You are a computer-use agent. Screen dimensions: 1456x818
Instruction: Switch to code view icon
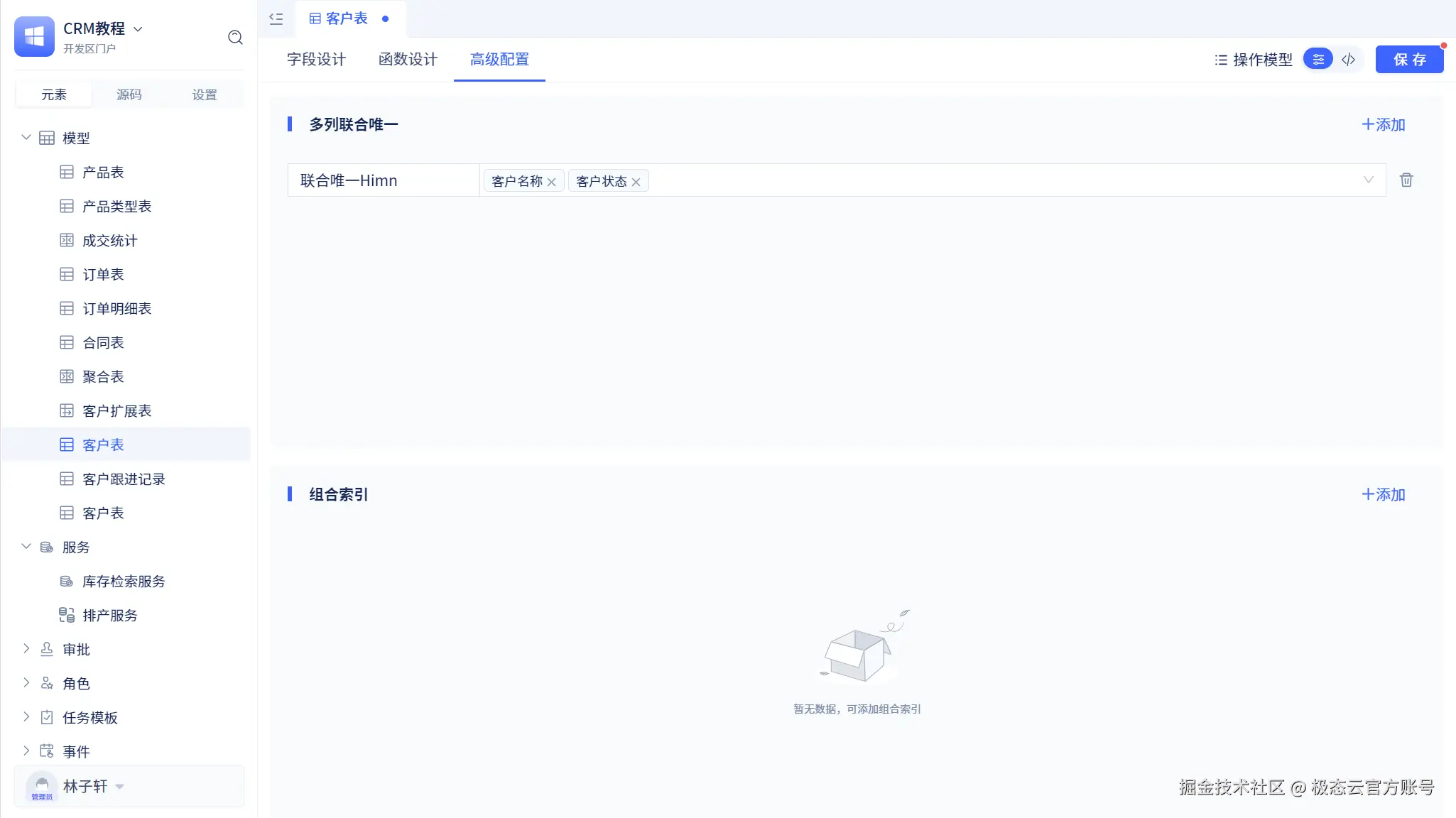pos(1348,60)
